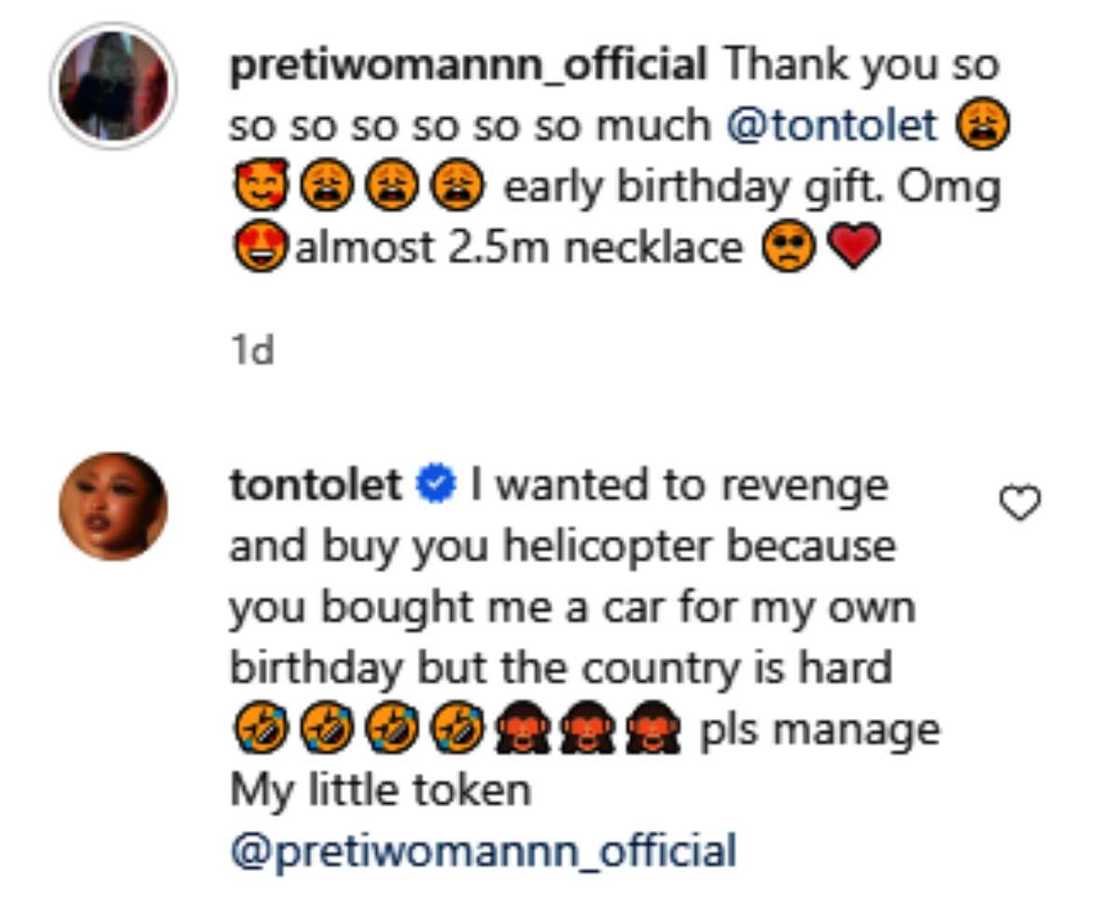
Task: Click the 1d timestamp
Action: click(x=251, y=351)
